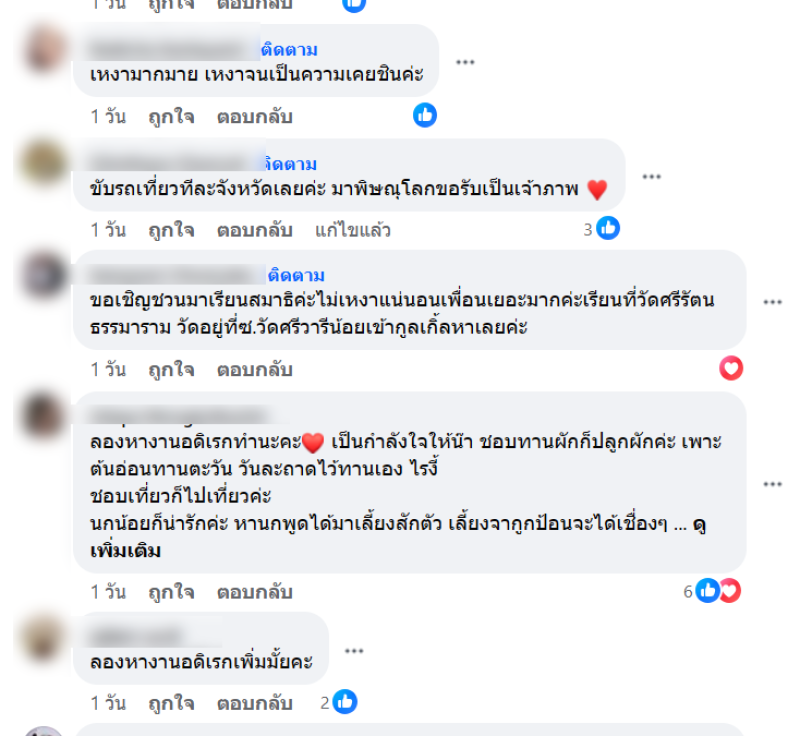Open three-dot menu beside 'ลองหางานอดิเรกเพิ่มมั้ยคะ' comment
The image size is (800, 736).
[354, 651]
